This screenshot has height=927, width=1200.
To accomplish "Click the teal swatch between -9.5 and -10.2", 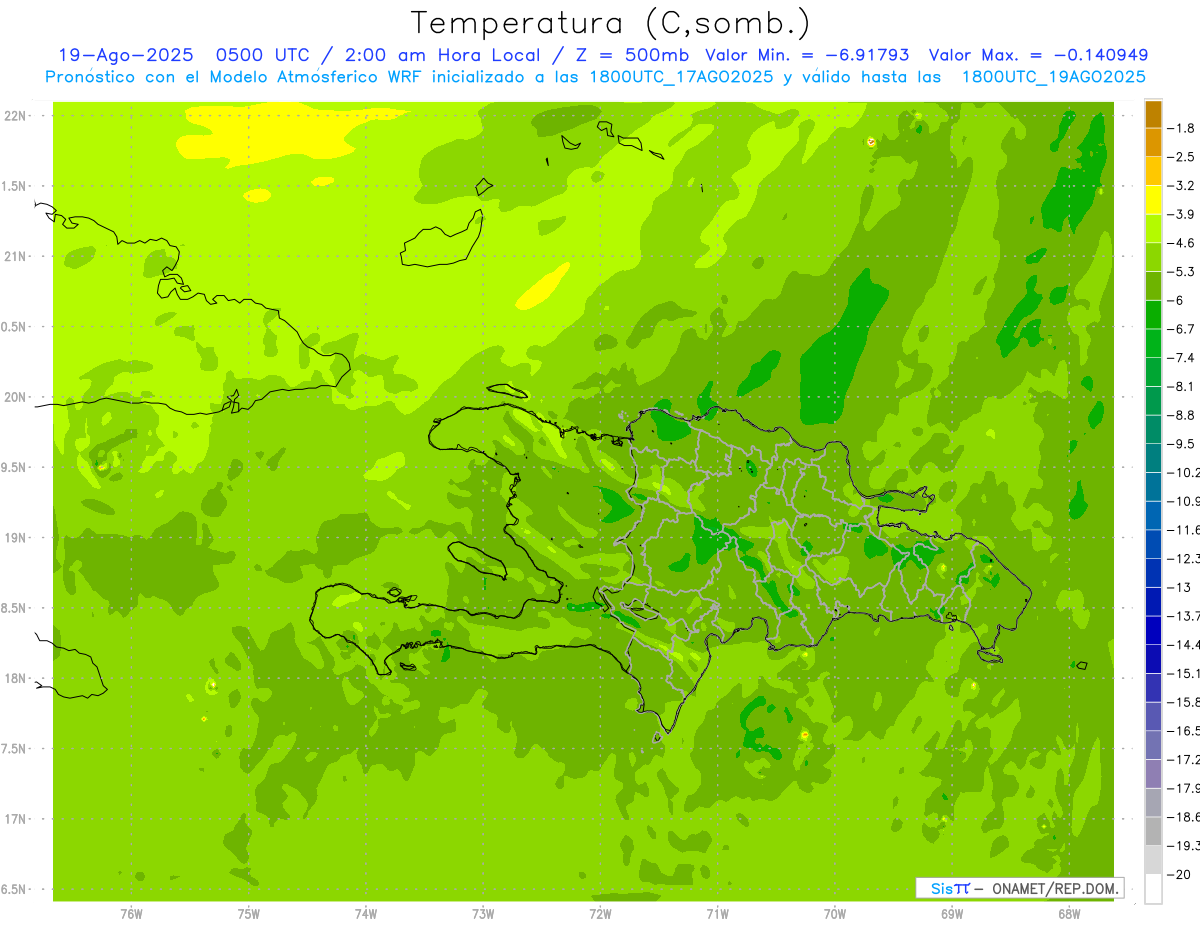I will point(1153,458).
